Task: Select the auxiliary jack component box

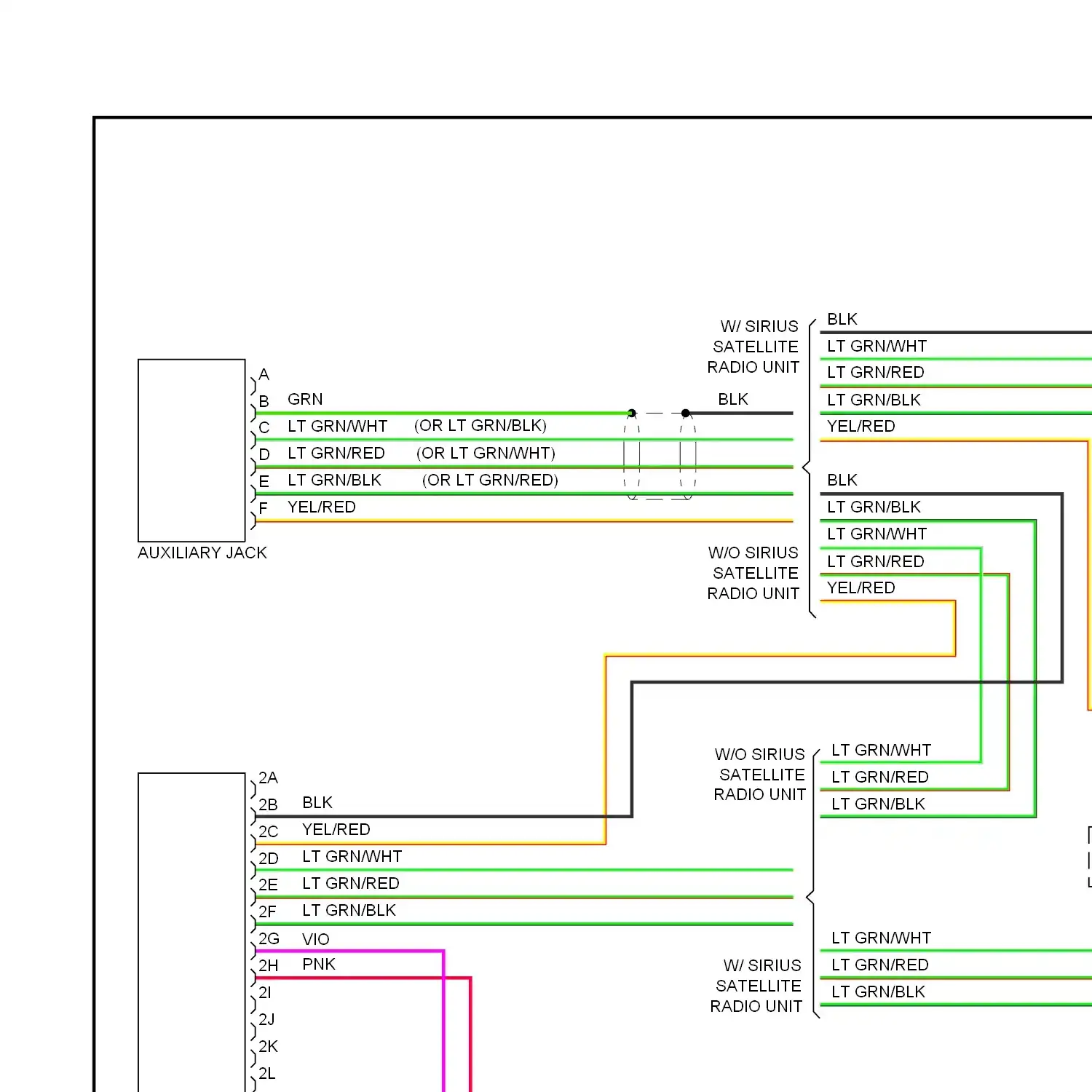Action: click(x=191, y=450)
